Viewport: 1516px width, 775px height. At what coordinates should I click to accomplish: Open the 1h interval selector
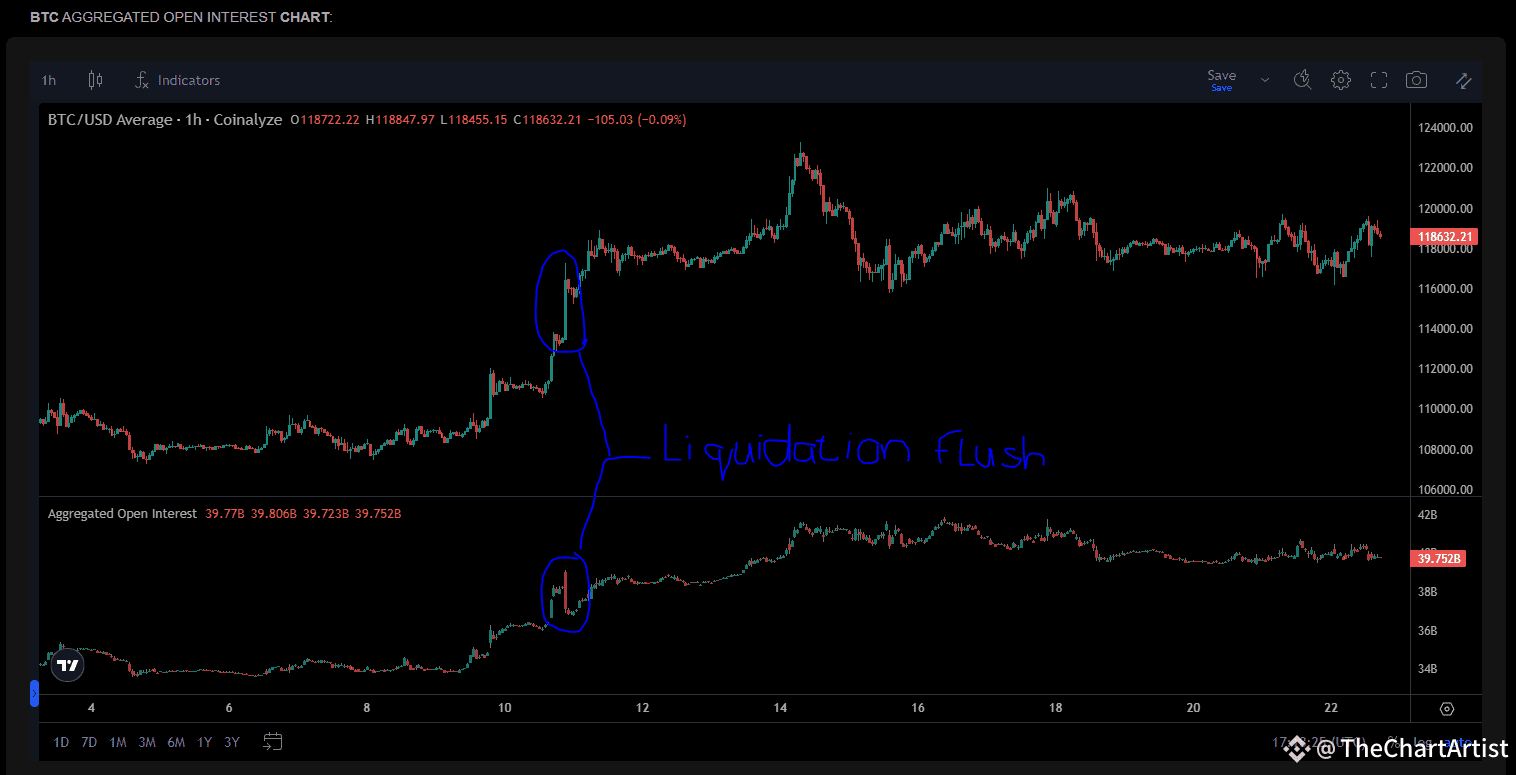click(x=49, y=80)
